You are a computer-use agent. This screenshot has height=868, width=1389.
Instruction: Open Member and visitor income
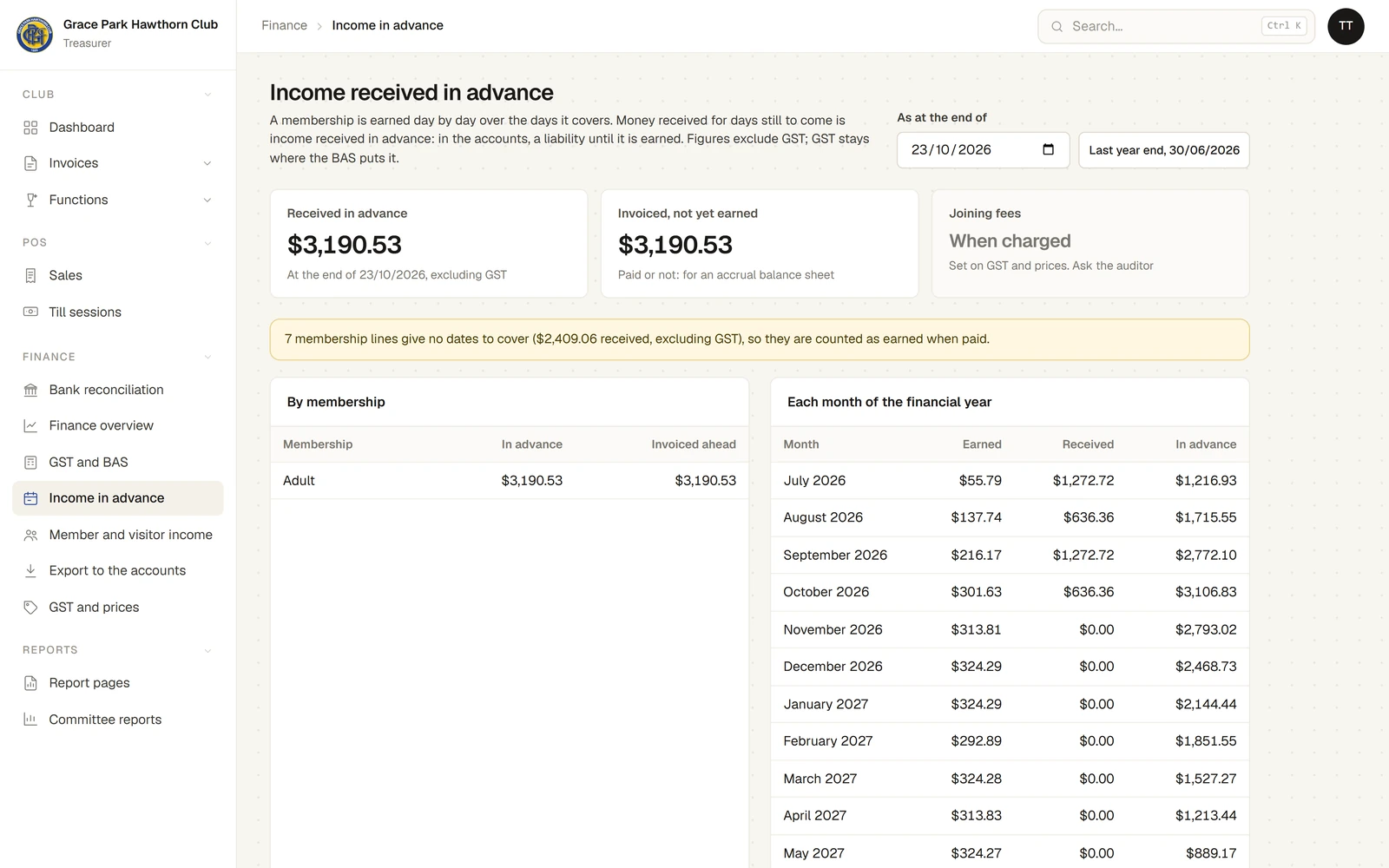click(x=118, y=535)
